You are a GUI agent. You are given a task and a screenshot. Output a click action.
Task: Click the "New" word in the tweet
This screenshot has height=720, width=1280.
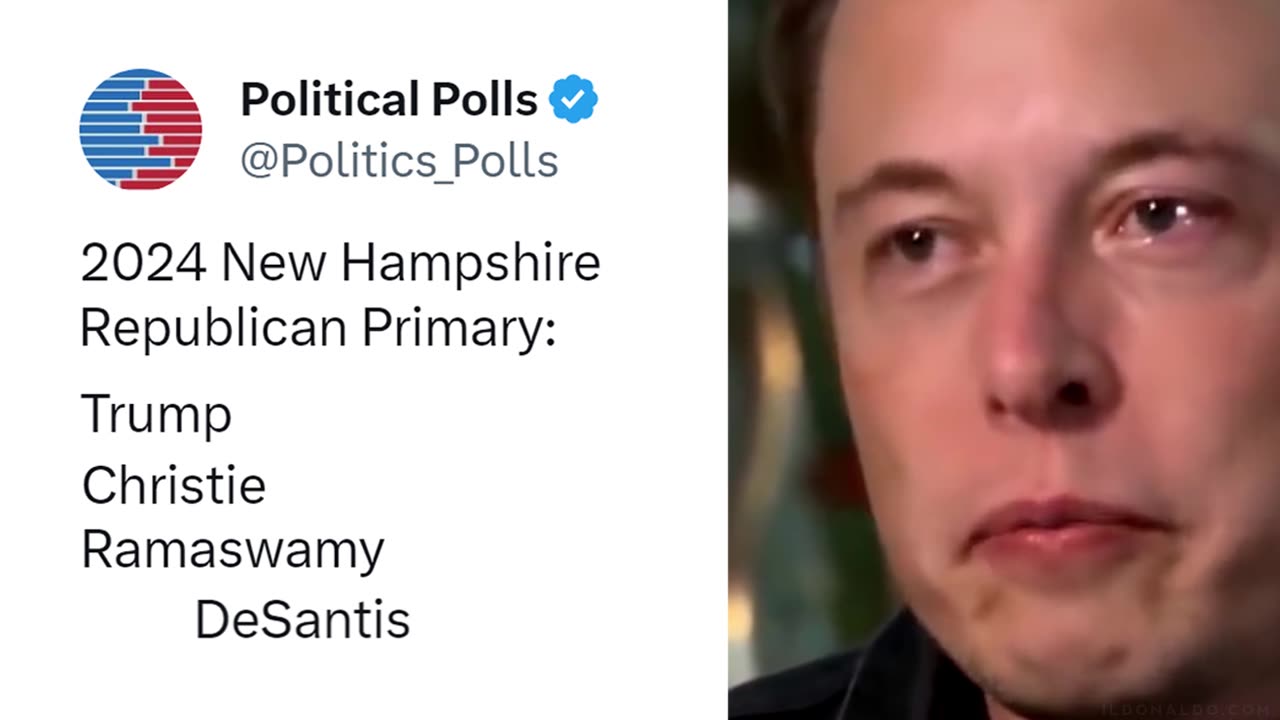point(275,264)
